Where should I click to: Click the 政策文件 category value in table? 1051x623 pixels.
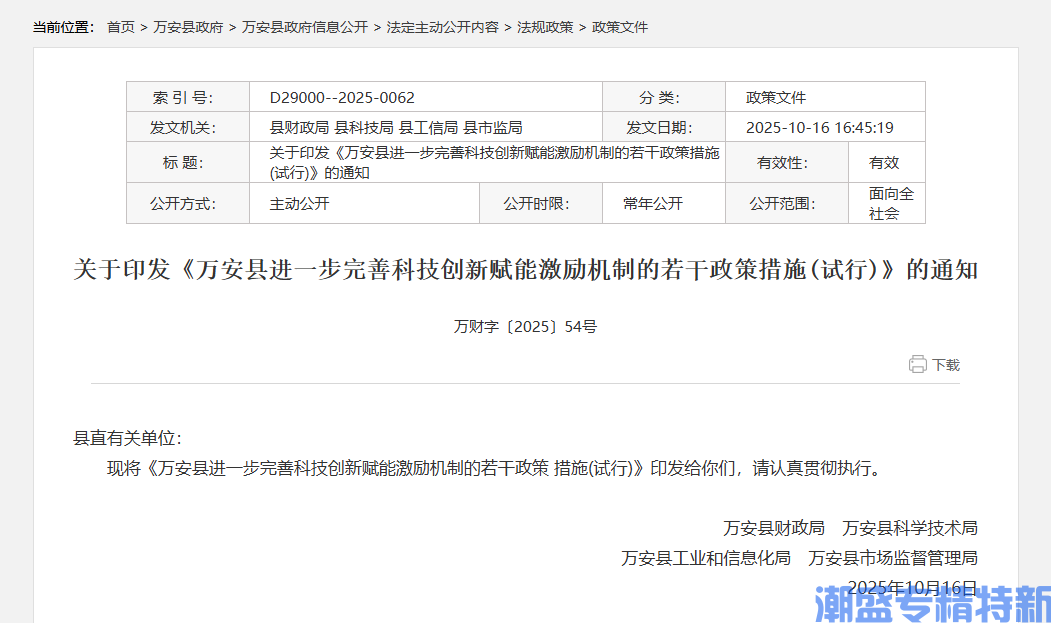tap(776, 98)
